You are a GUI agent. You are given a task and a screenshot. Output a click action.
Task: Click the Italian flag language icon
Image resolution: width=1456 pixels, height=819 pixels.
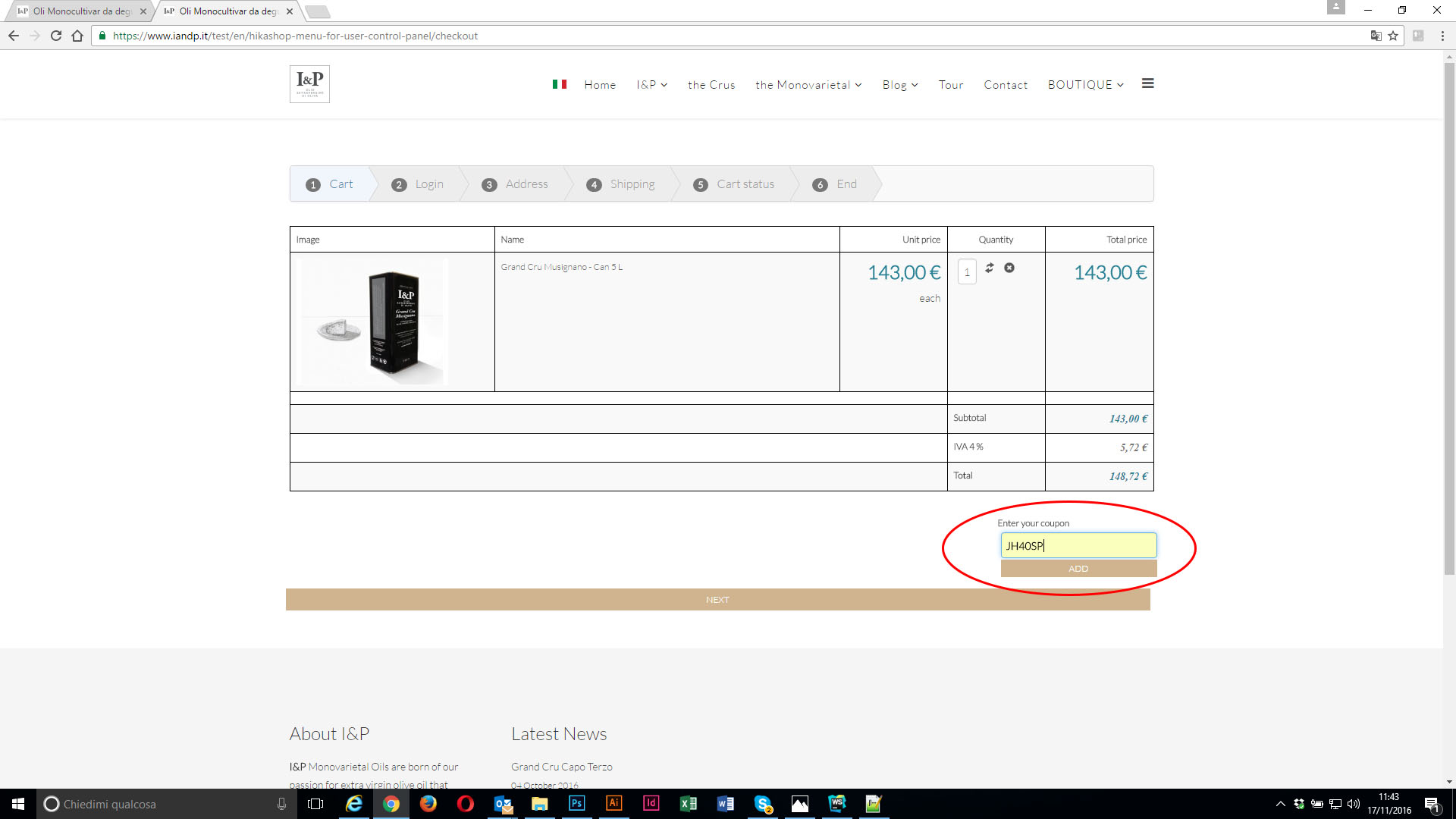560,84
